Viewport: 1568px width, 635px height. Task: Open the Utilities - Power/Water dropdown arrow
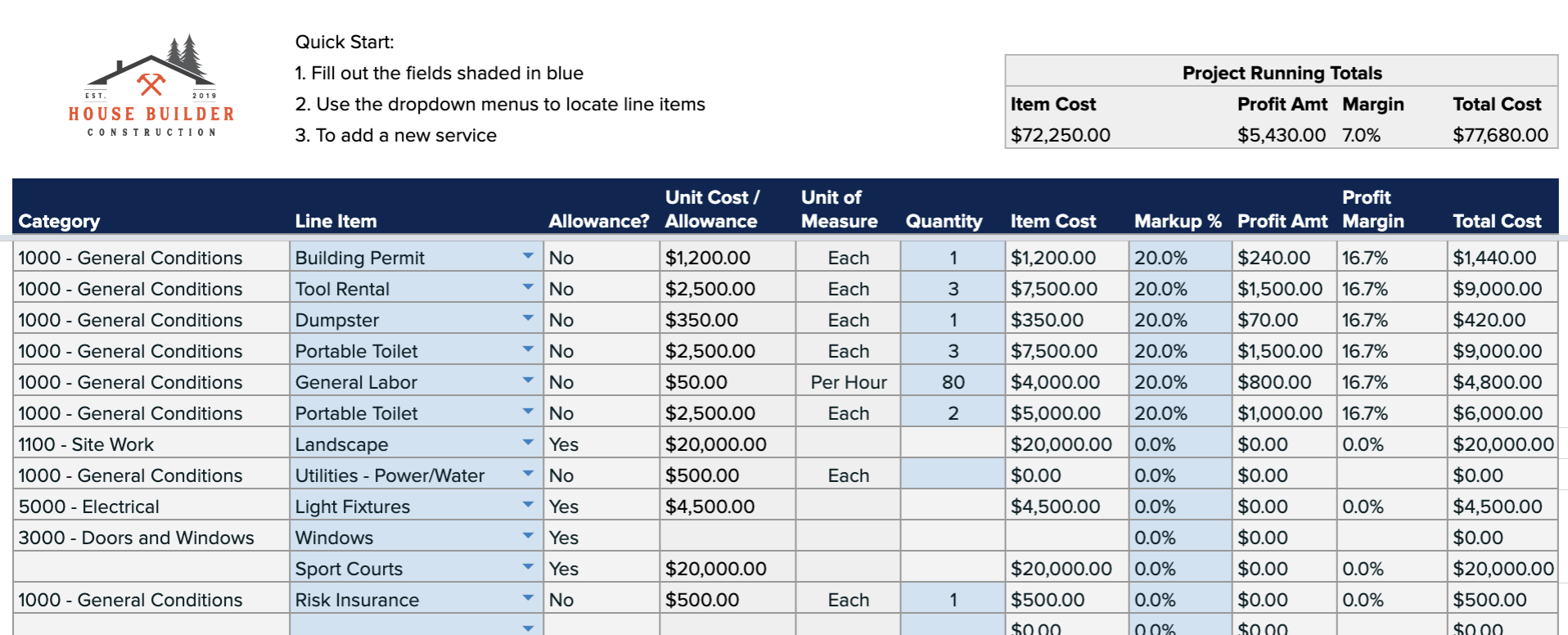coord(528,474)
